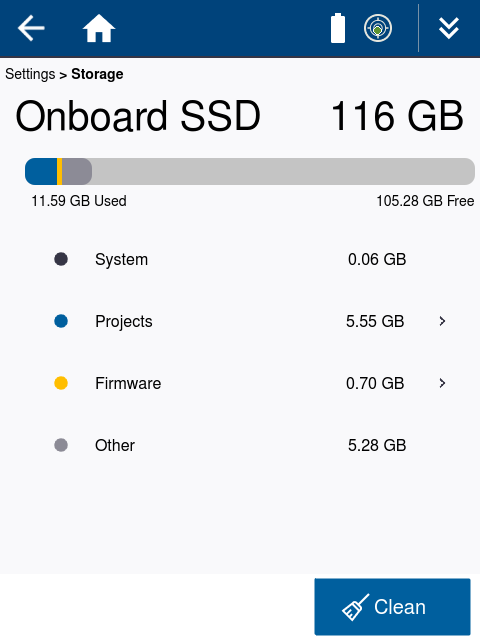480x640 pixels.
Task: Click the dark System color dot
Action: (x=61, y=259)
